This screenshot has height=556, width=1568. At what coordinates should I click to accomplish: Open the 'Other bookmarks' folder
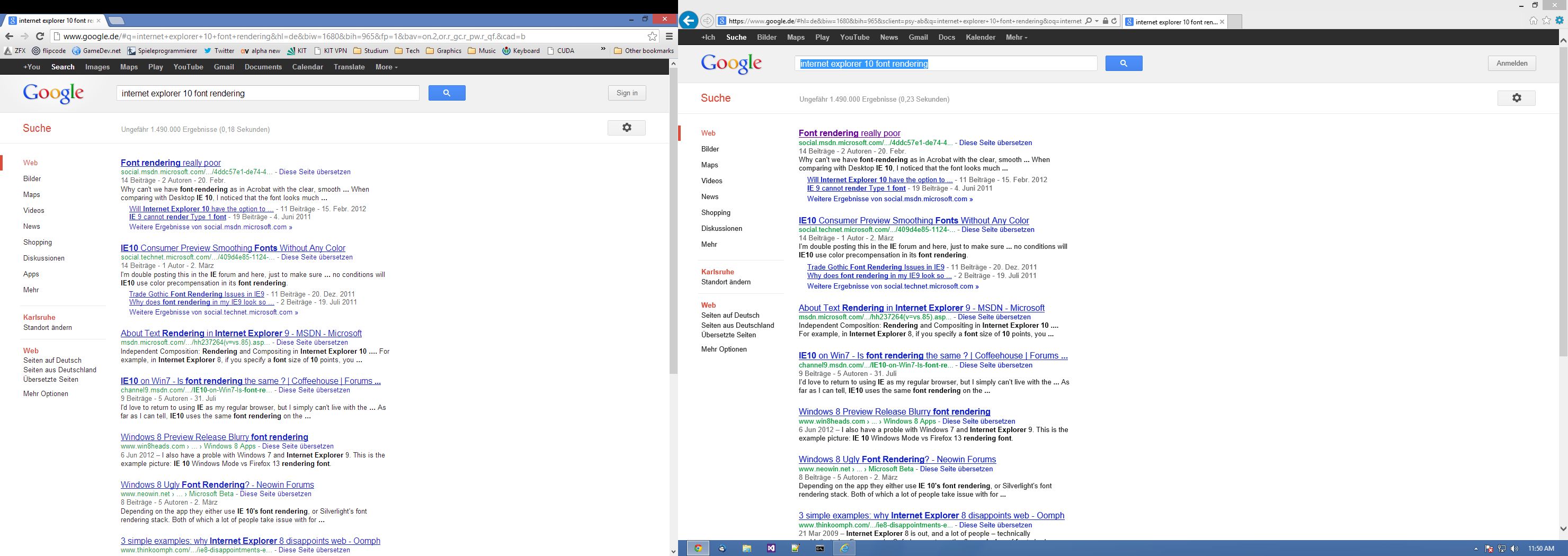tap(644, 51)
